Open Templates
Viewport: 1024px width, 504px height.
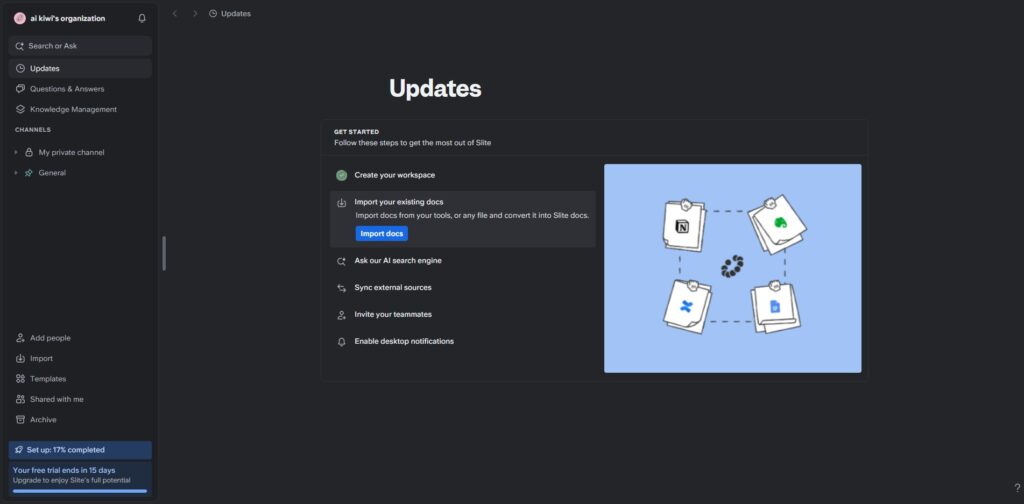point(48,379)
